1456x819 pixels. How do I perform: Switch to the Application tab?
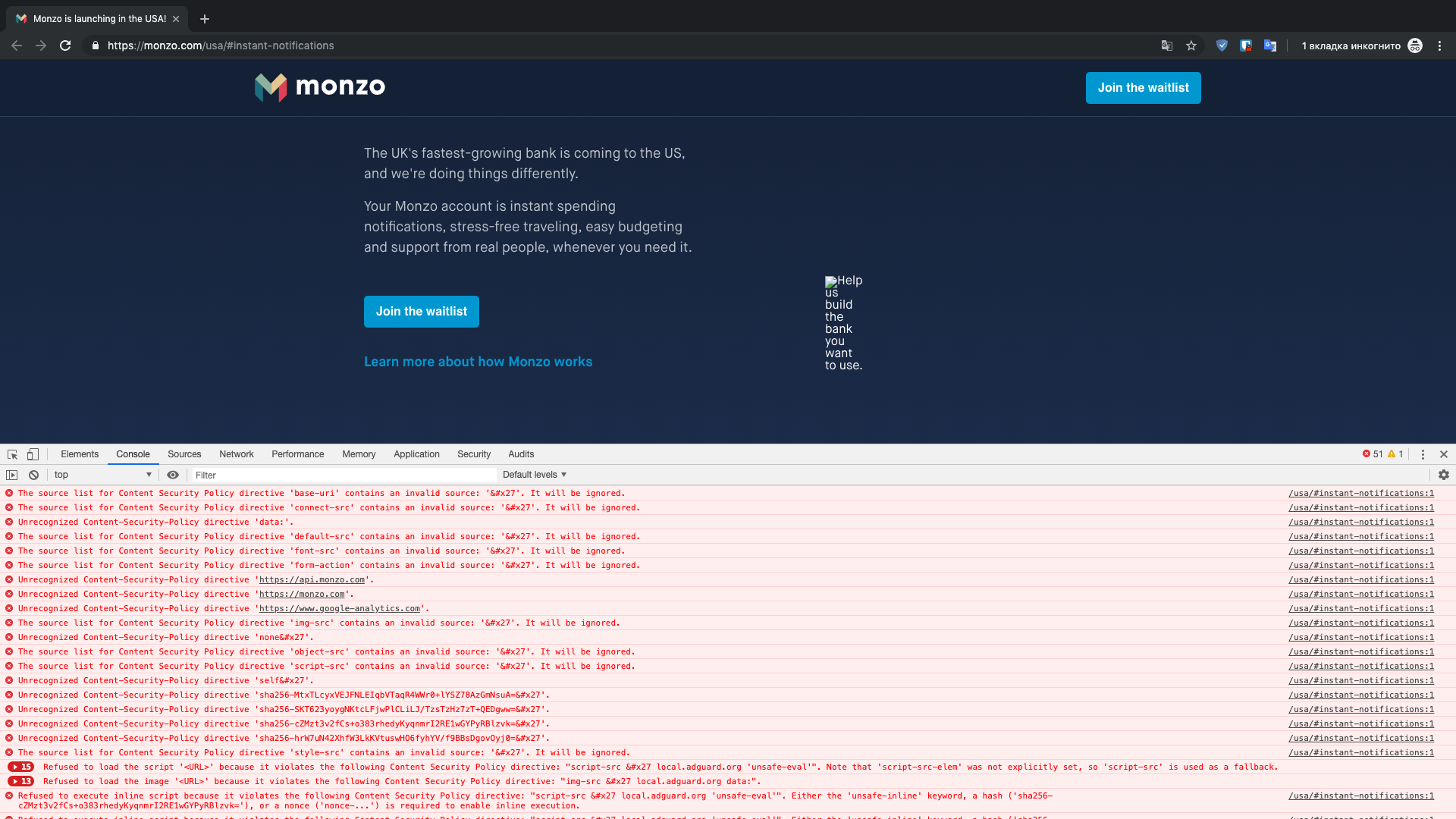click(416, 454)
